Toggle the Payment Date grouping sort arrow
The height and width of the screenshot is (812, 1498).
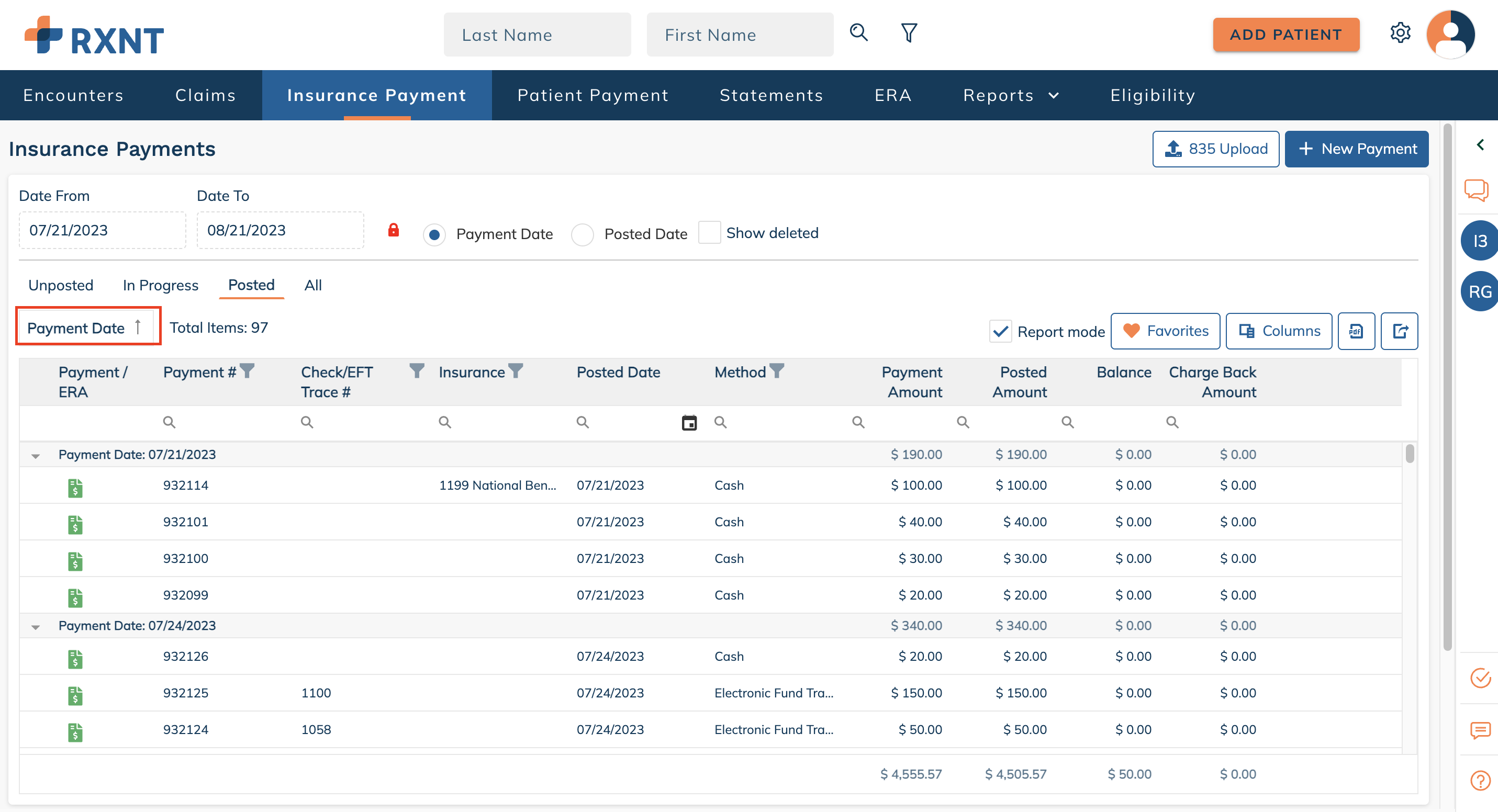click(138, 327)
